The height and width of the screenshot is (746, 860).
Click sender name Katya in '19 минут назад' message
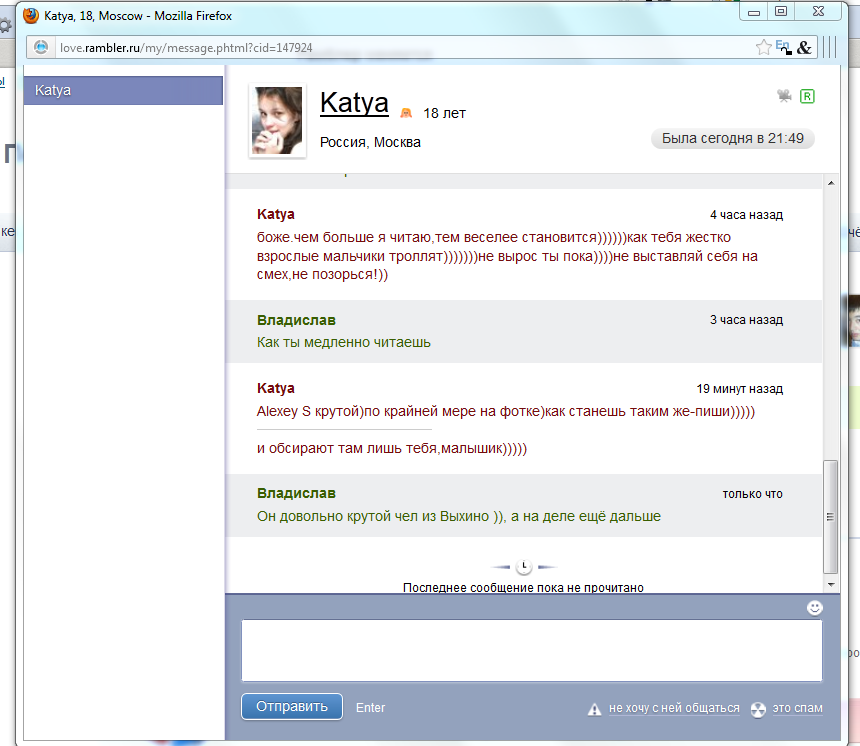(x=276, y=388)
